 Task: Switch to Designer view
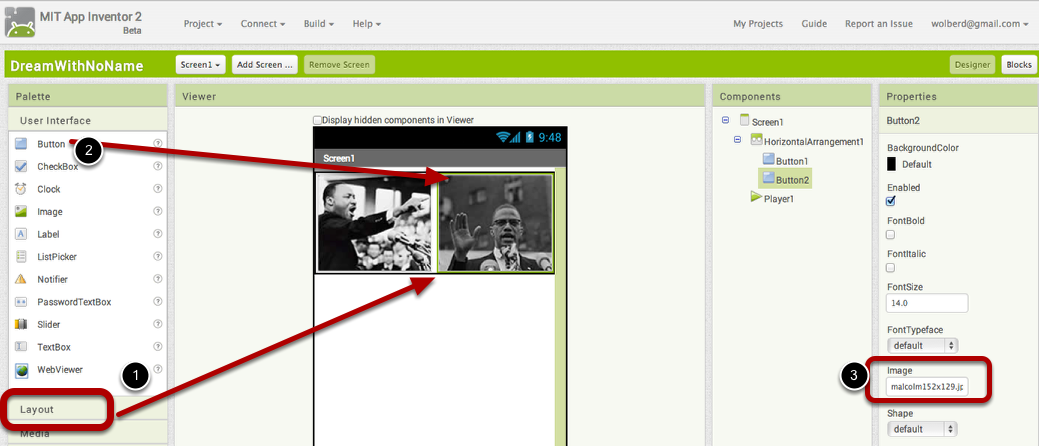coord(972,64)
